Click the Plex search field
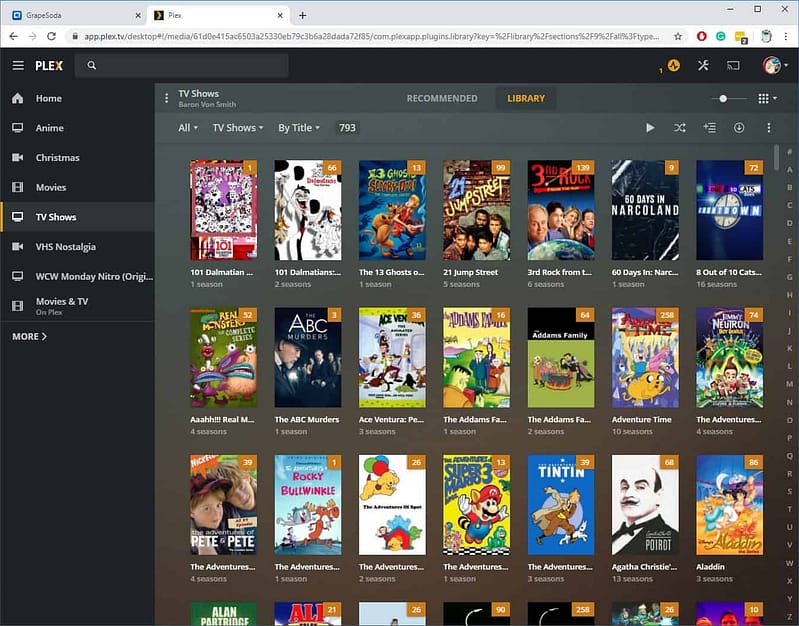This screenshot has width=799, height=626. pos(181,65)
